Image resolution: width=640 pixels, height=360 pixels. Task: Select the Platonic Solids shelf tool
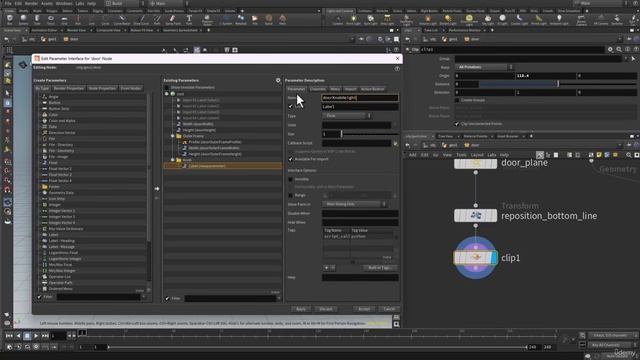[x=207, y=19]
